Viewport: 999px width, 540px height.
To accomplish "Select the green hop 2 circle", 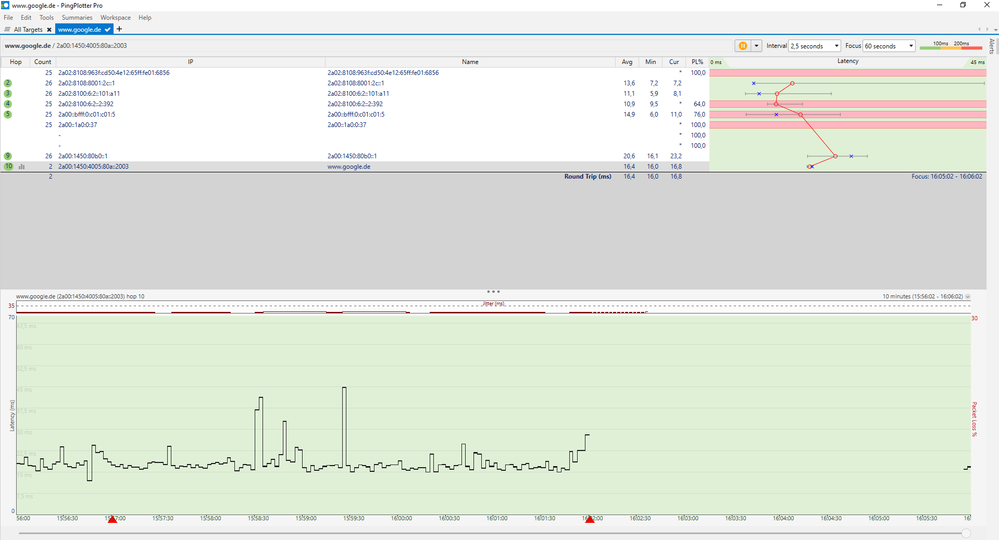I will [8, 83].
